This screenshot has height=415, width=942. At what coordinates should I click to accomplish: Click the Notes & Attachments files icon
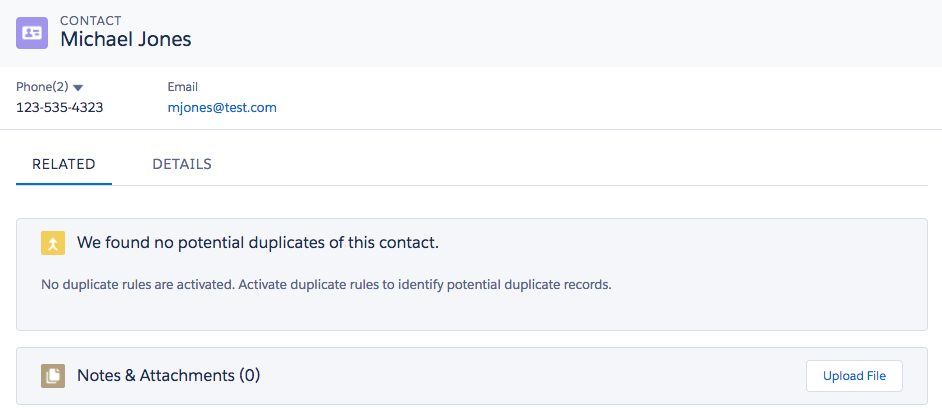click(x=53, y=376)
